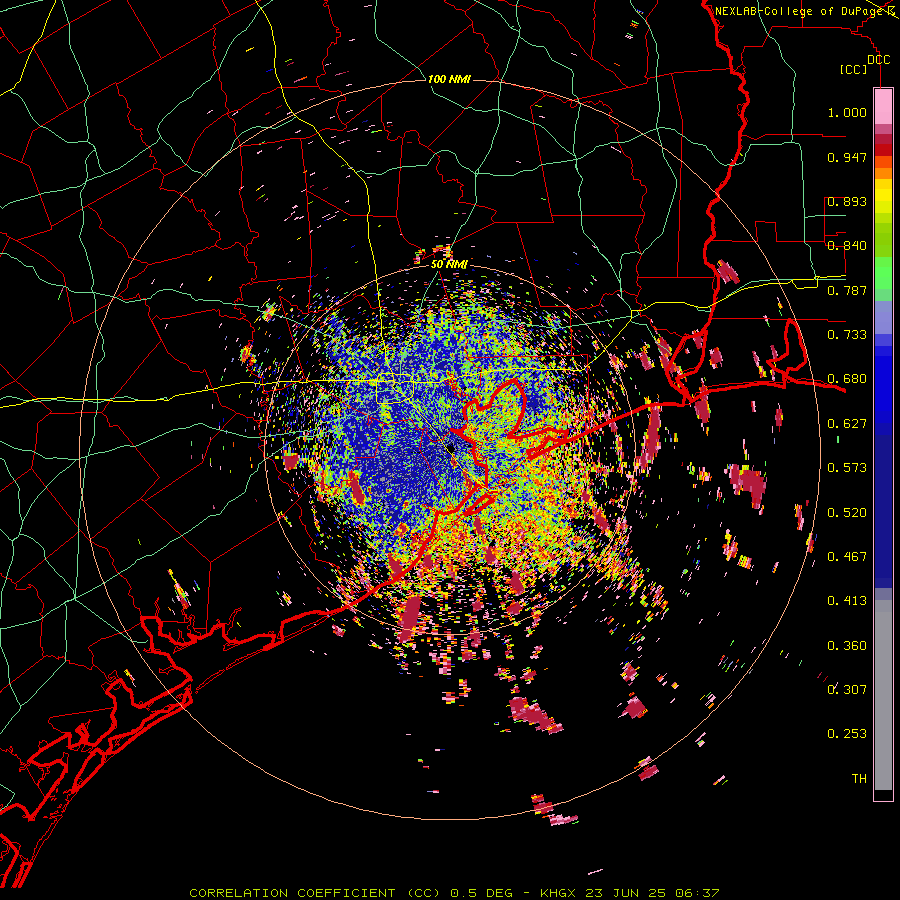The width and height of the screenshot is (900, 900).
Task: Click the 0.680 scale value
Action: point(847,379)
